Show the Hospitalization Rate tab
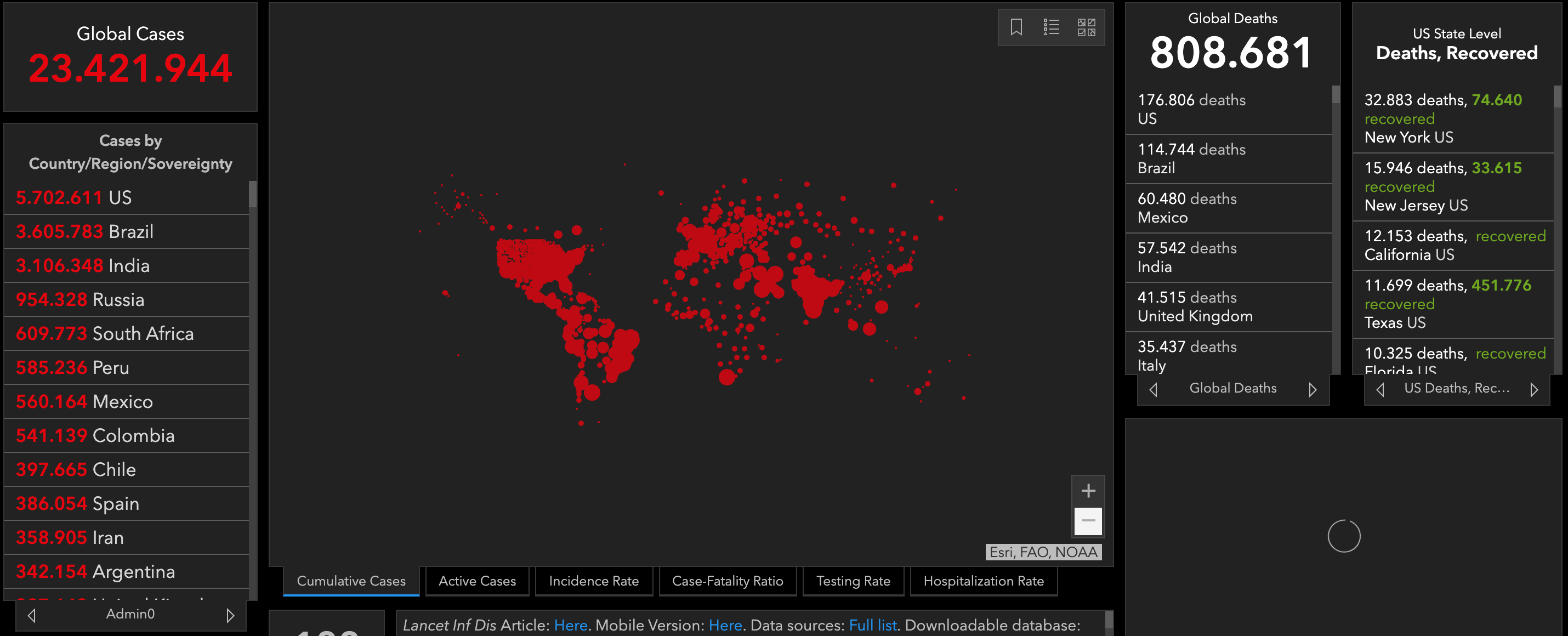1568x636 pixels. pyautogui.click(x=983, y=581)
